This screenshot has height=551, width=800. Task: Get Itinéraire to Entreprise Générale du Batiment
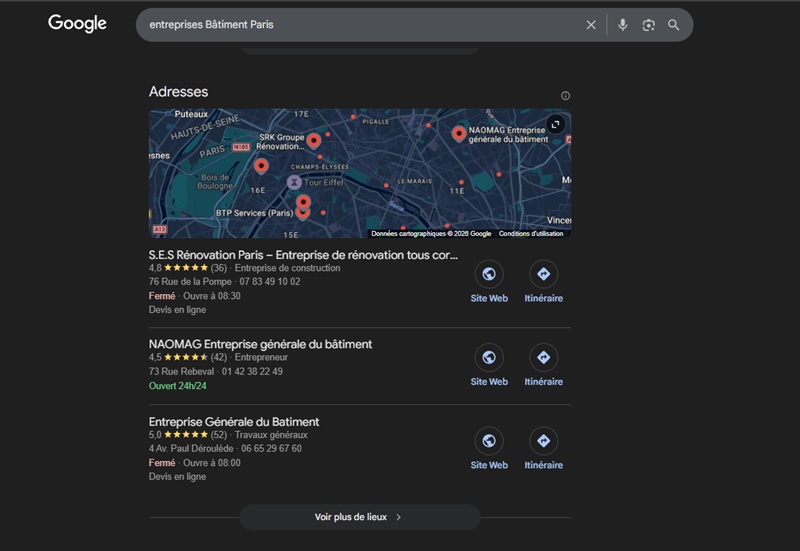pyautogui.click(x=543, y=448)
